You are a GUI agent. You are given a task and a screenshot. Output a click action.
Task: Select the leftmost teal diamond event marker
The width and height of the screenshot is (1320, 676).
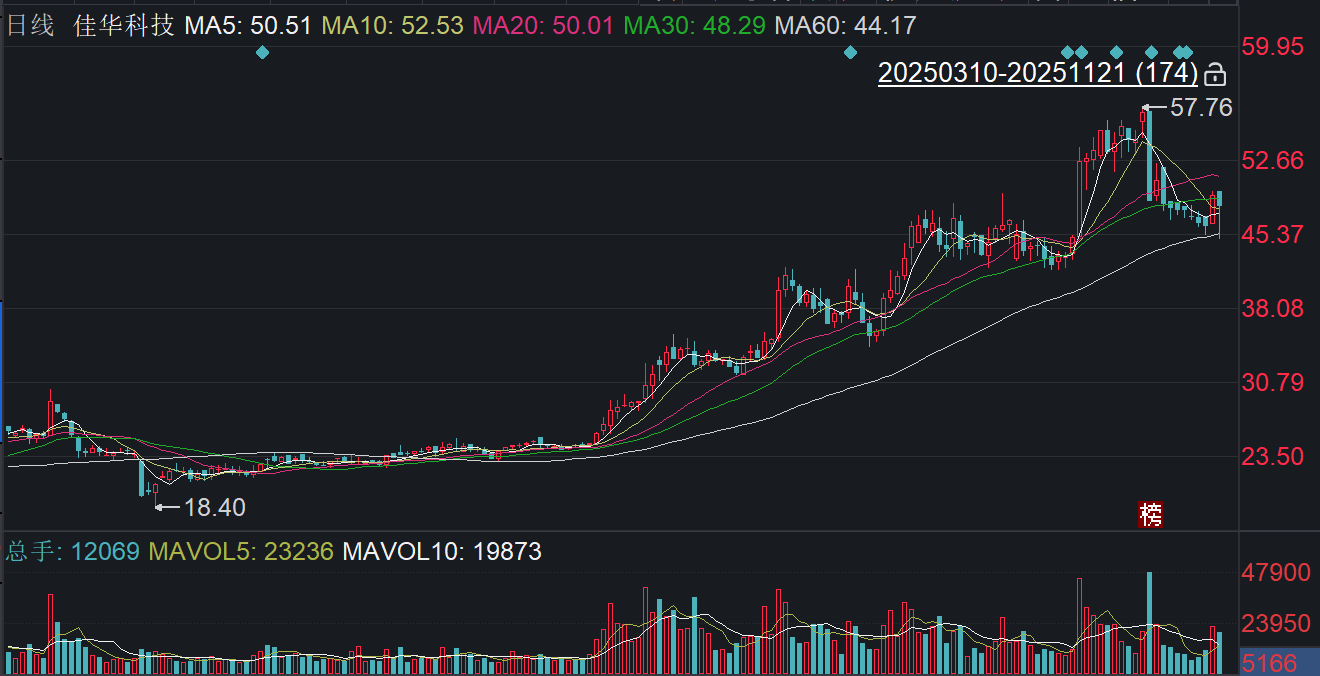262,52
